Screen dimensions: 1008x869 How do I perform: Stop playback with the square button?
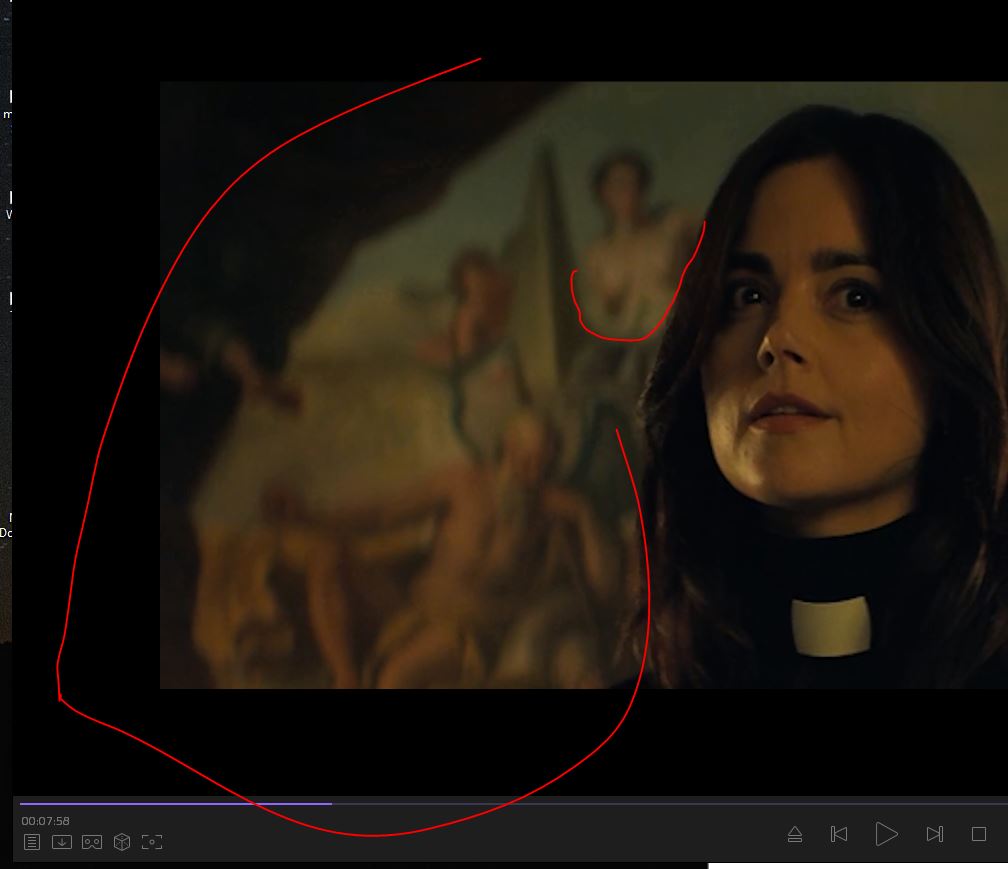979,834
